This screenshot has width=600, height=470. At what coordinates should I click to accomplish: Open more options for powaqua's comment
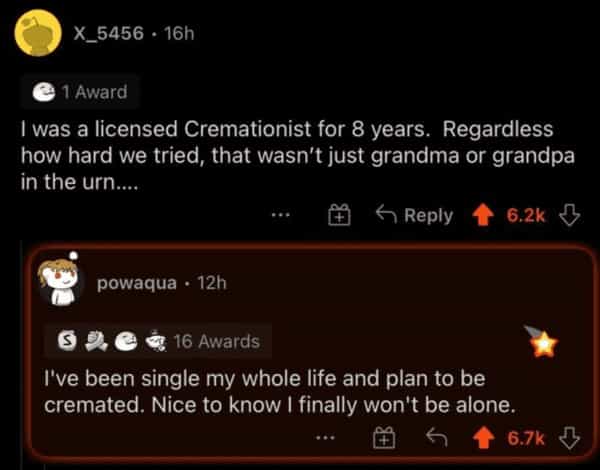(x=322, y=437)
